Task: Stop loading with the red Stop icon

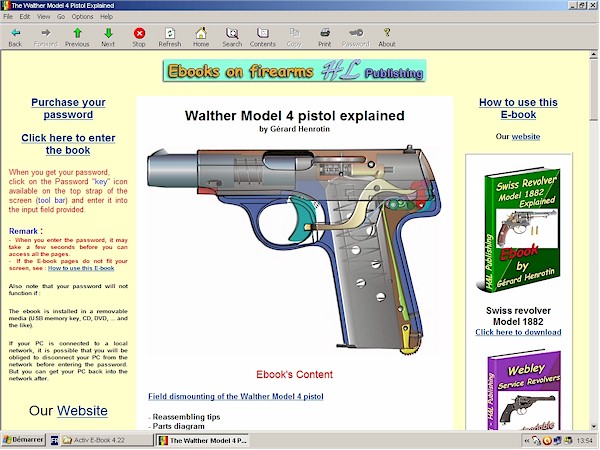Action: [x=139, y=37]
